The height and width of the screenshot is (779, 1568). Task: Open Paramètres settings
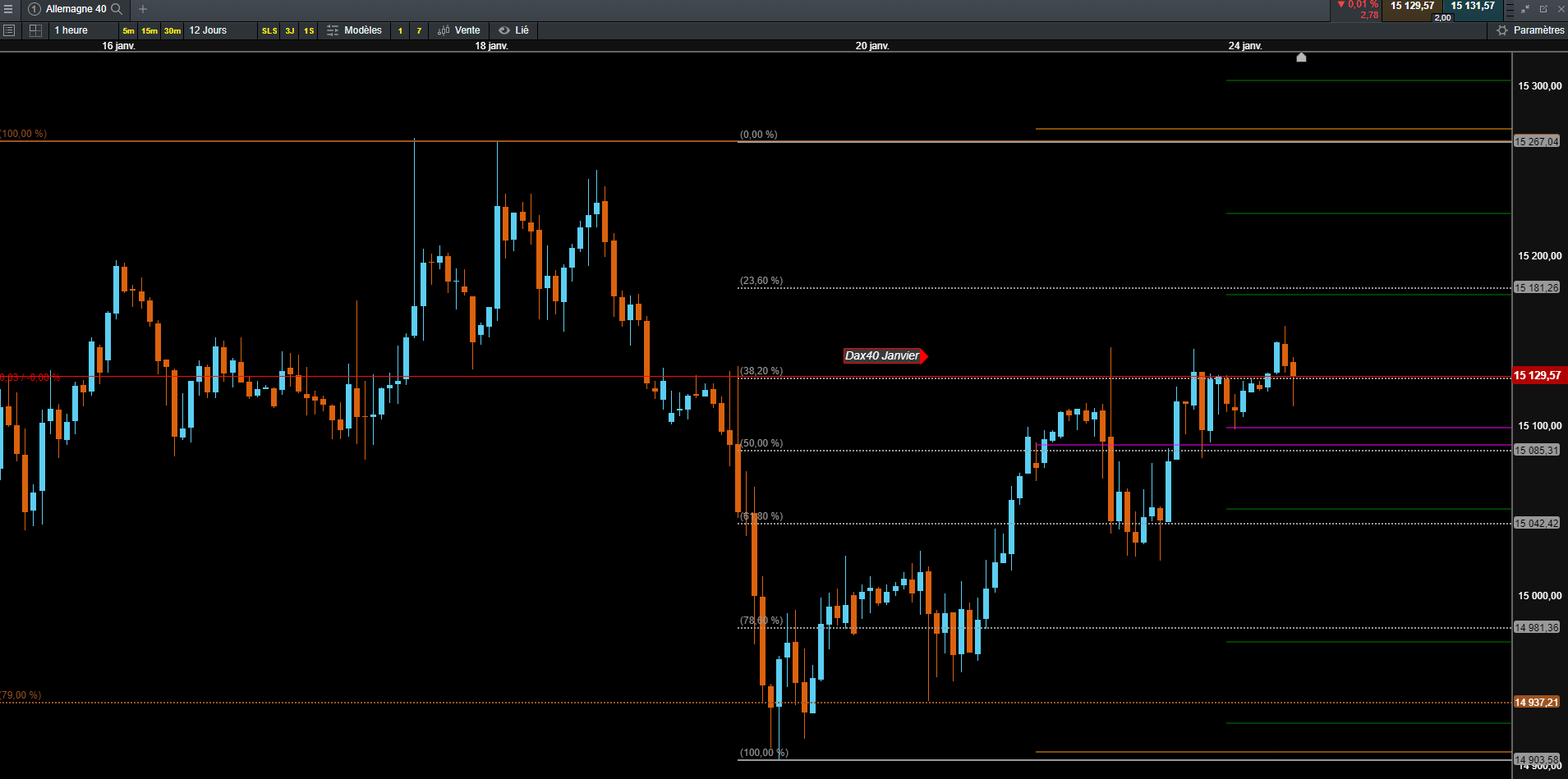click(1530, 30)
